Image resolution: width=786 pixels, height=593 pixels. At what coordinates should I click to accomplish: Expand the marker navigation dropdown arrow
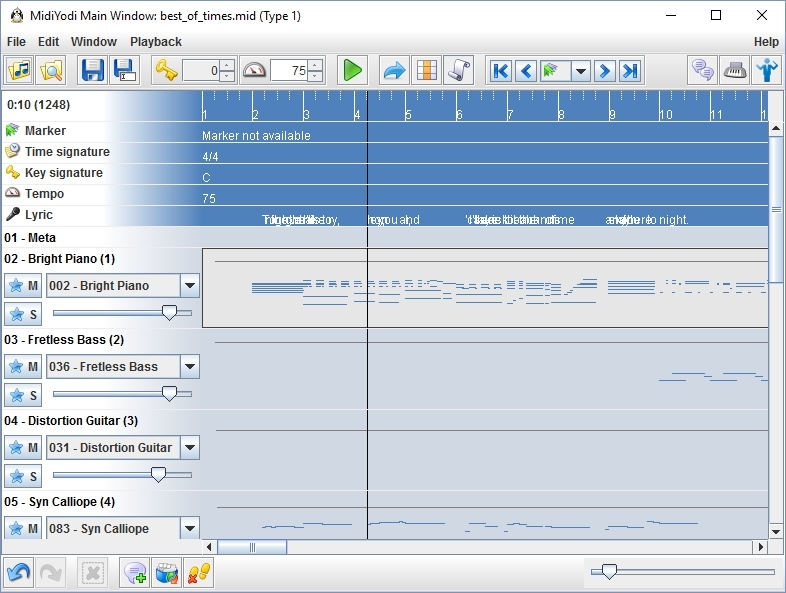point(580,71)
